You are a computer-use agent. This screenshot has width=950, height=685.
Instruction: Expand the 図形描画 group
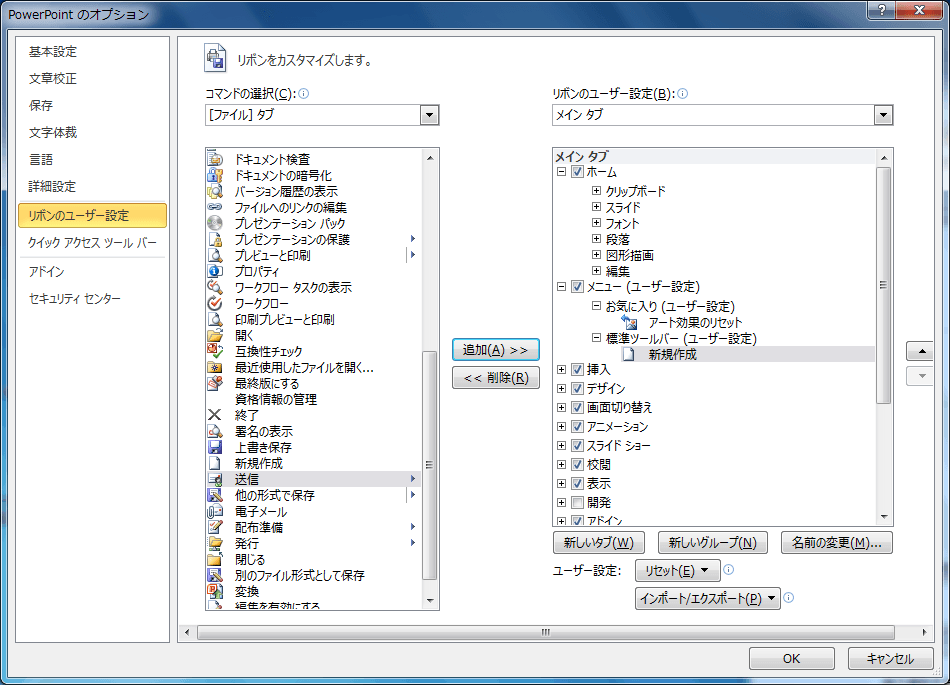click(596, 255)
